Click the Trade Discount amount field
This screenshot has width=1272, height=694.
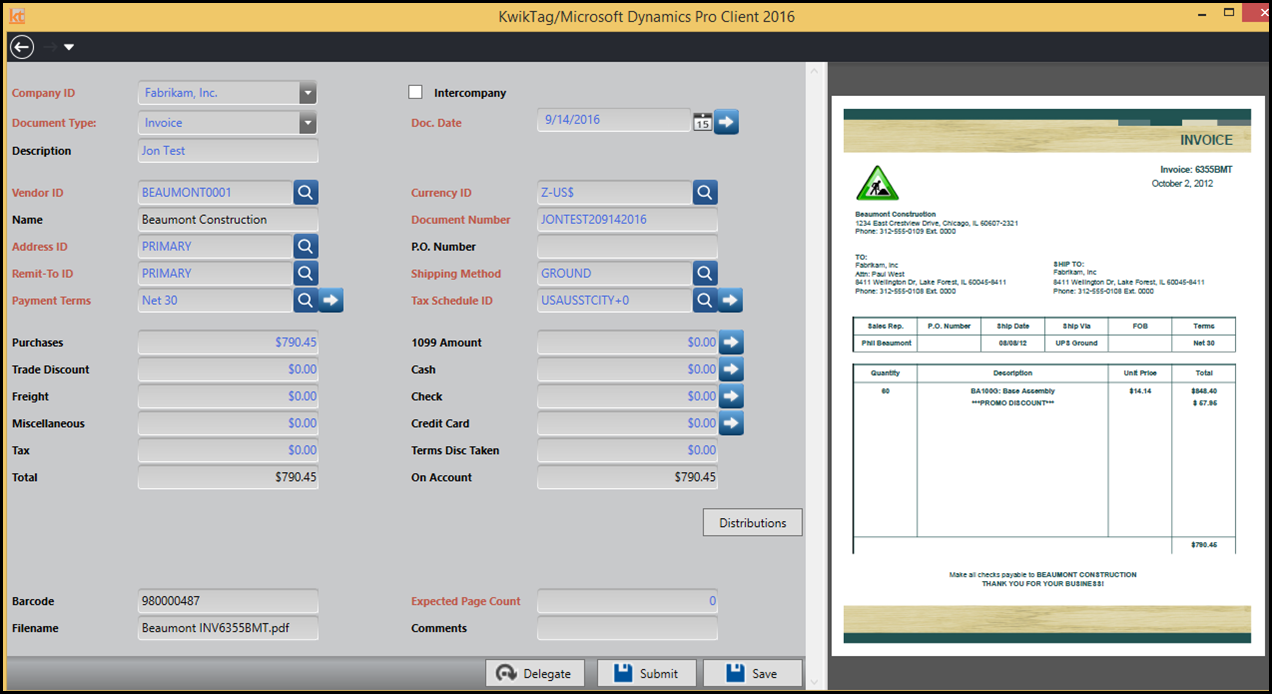coord(228,369)
